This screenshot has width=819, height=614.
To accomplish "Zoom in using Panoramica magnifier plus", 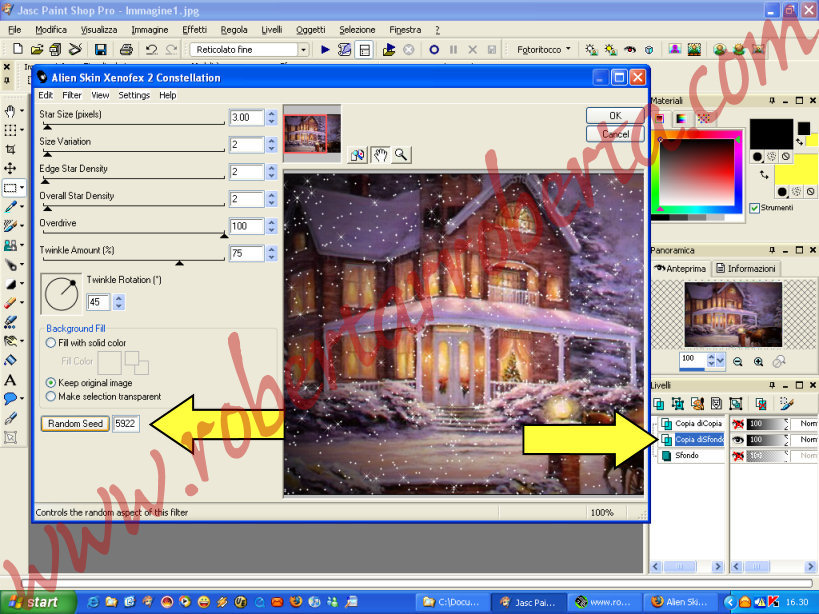I will pos(758,361).
